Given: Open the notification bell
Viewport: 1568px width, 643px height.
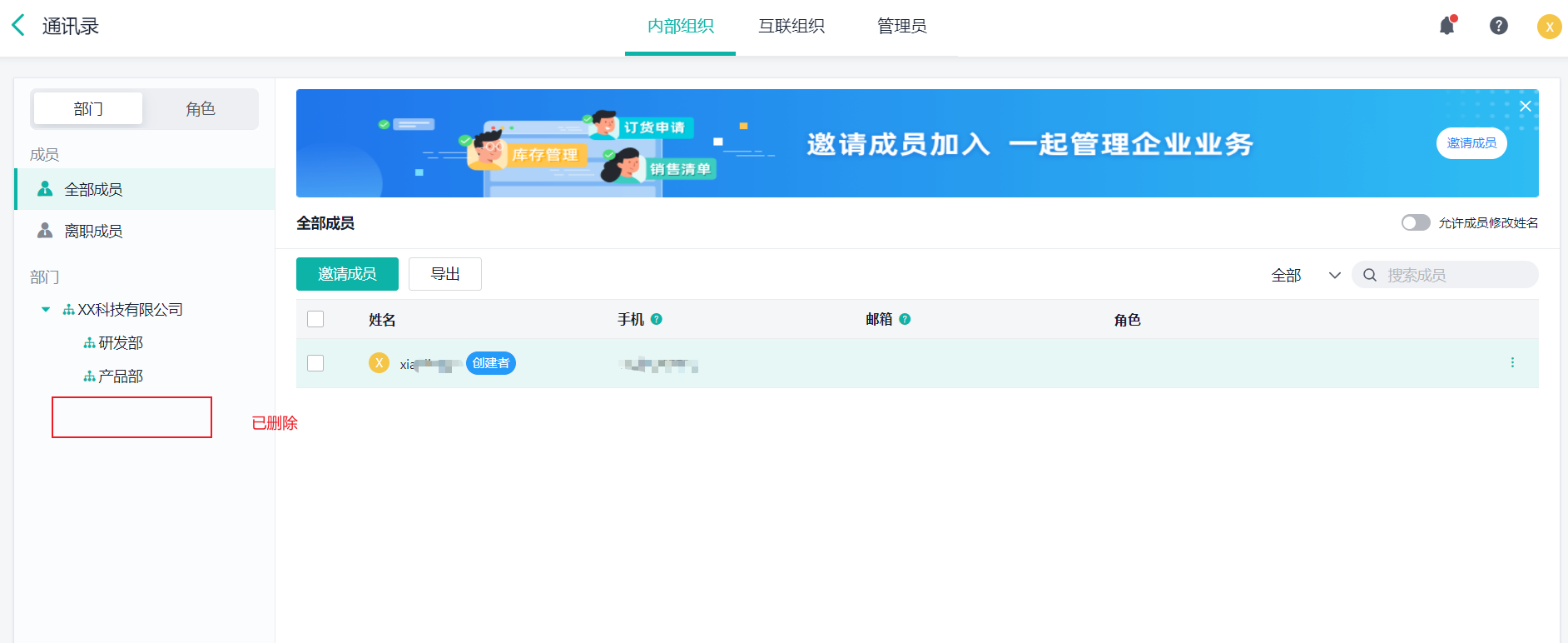Looking at the screenshot, I should (1447, 26).
